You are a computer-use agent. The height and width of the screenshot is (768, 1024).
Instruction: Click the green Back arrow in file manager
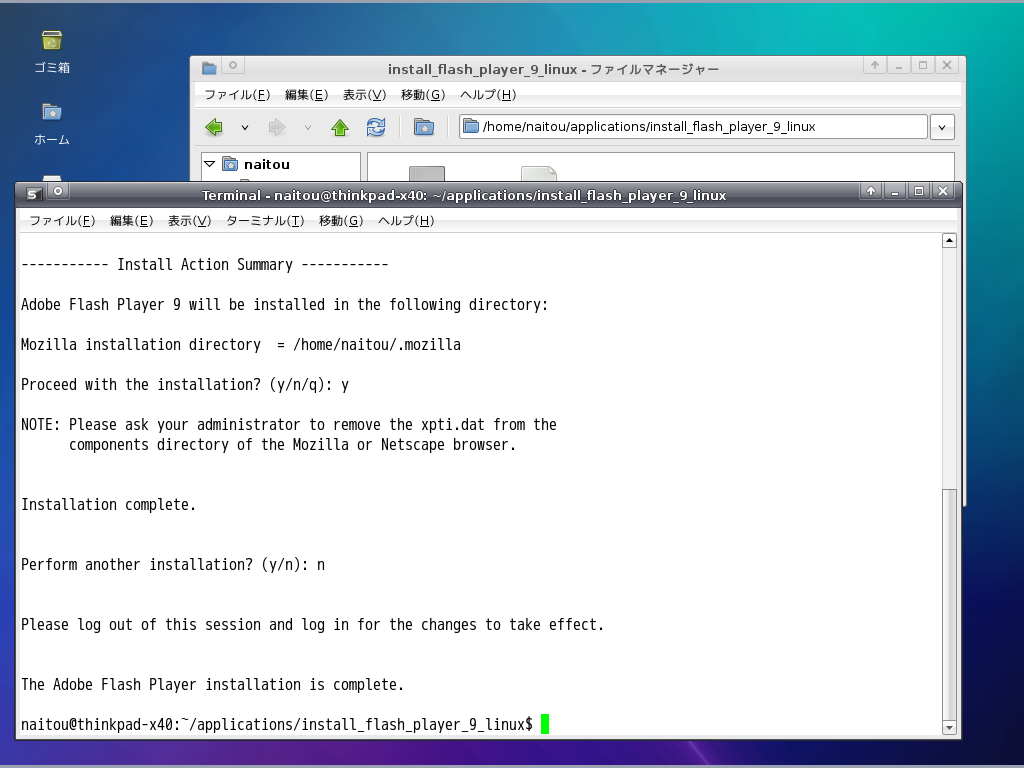(214, 127)
